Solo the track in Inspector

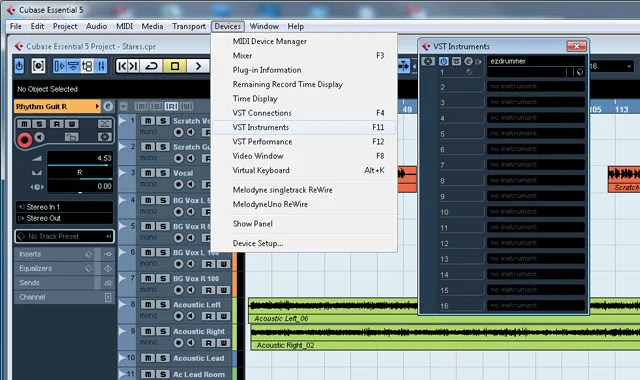click(x=39, y=124)
